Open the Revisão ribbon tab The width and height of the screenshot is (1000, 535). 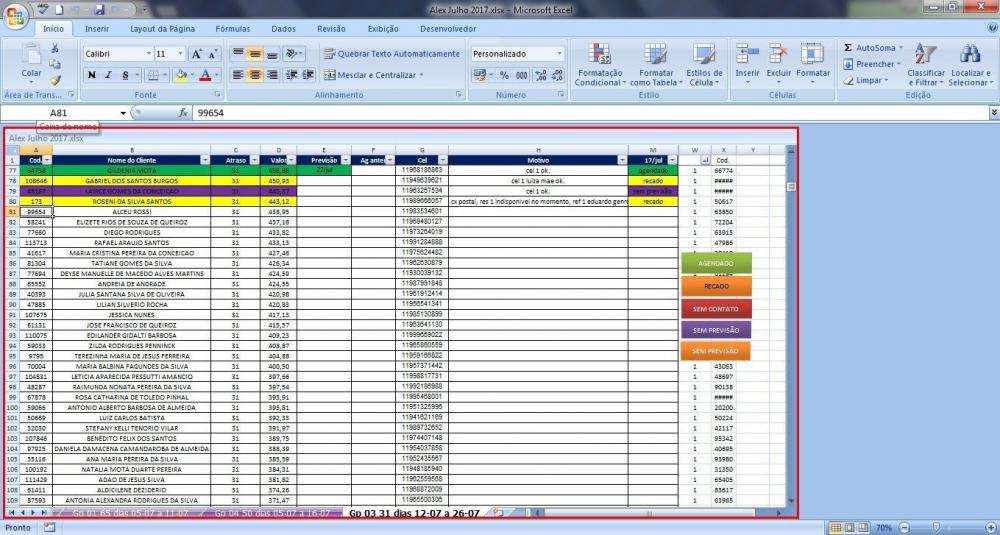click(331, 29)
